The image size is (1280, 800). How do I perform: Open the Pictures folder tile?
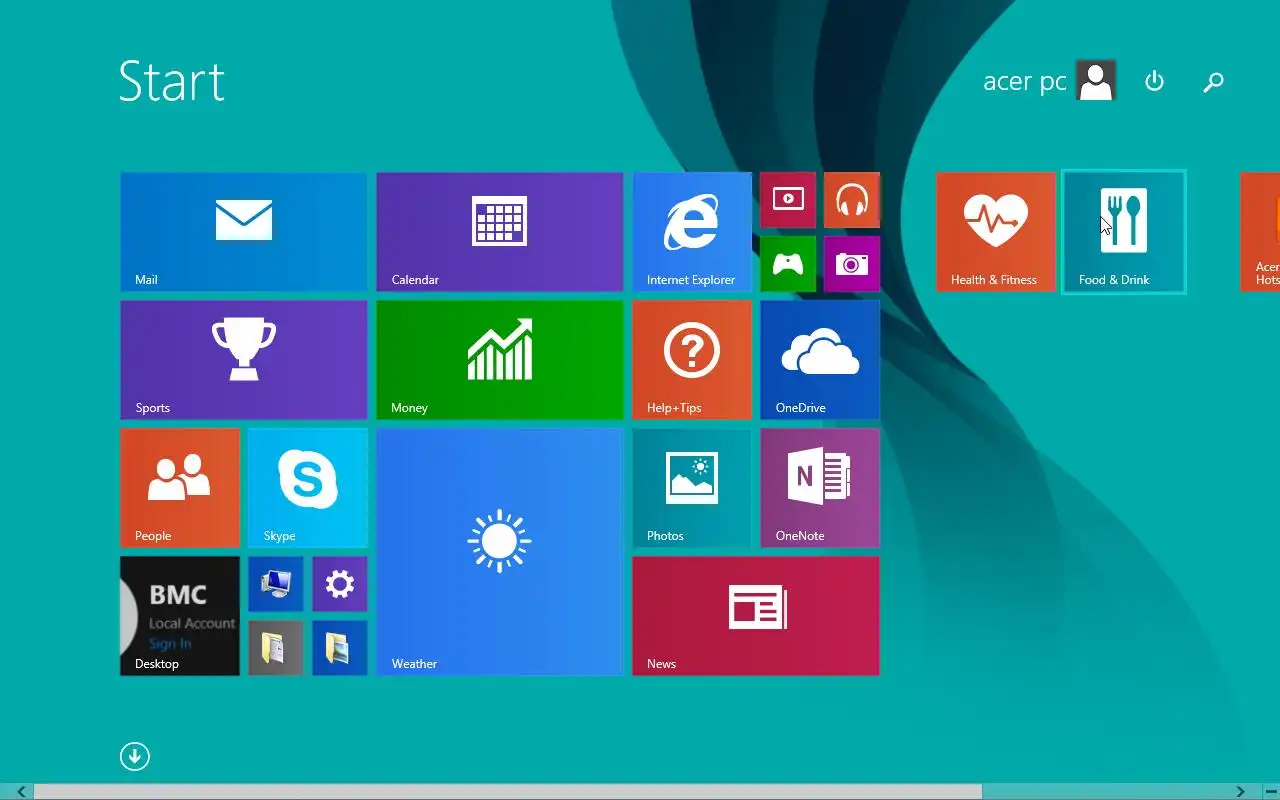(x=340, y=648)
